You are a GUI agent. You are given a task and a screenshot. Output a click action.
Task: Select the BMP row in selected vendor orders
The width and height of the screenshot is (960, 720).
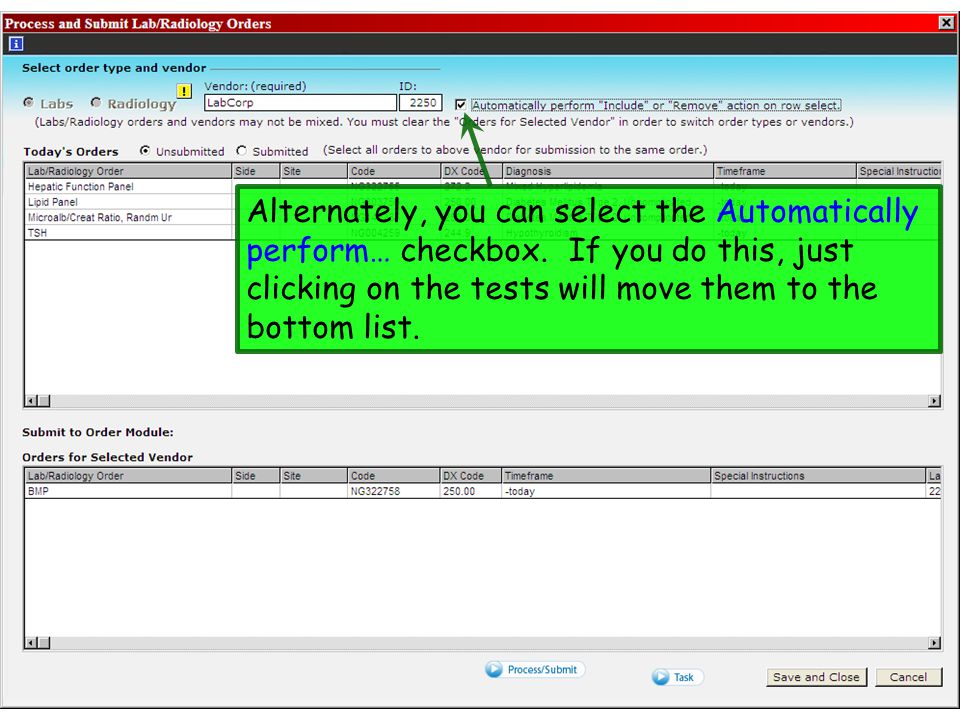click(x=483, y=491)
